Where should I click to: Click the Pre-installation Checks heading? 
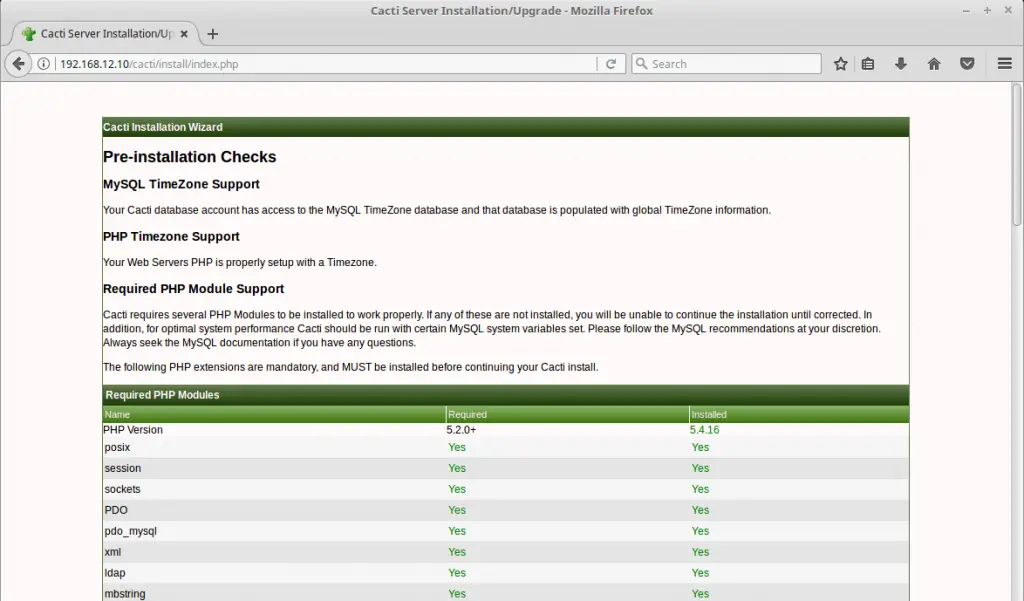pos(189,157)
